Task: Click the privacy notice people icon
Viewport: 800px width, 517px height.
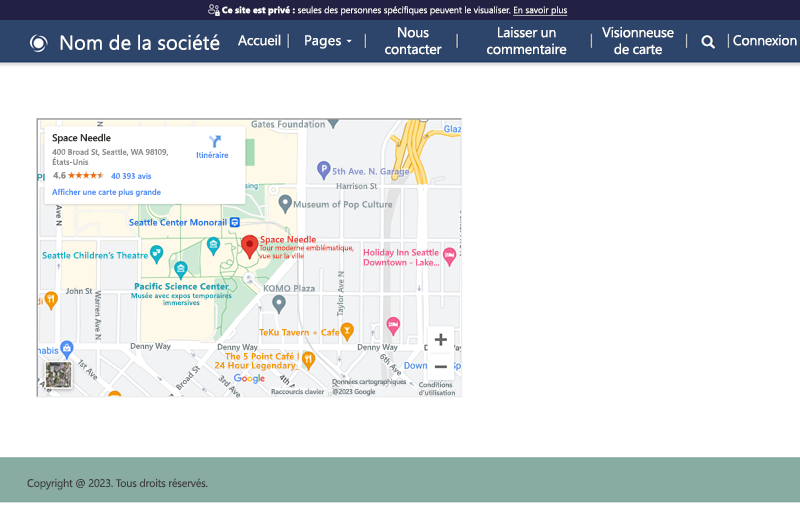Action: 213,10
